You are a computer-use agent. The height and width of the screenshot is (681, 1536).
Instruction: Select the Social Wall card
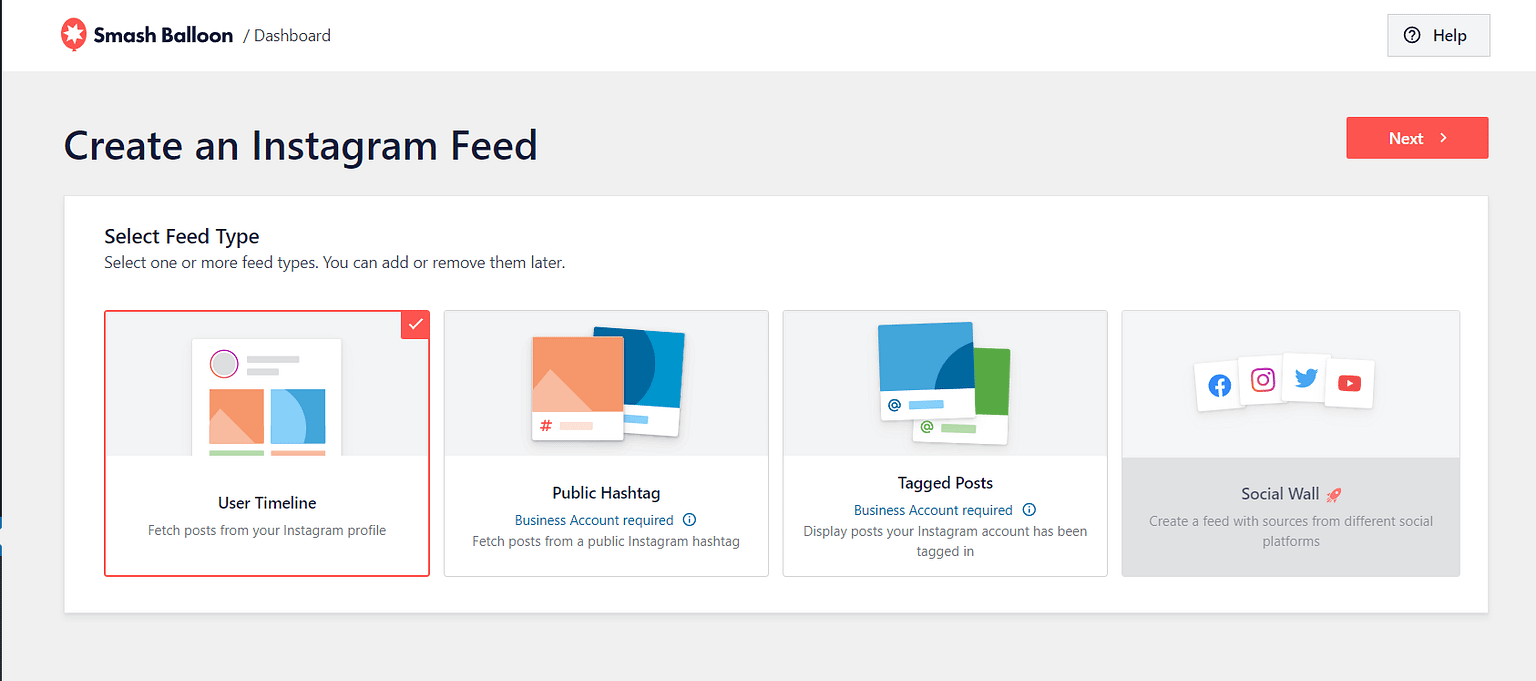pyautogui.click(x=1290, y=443)
